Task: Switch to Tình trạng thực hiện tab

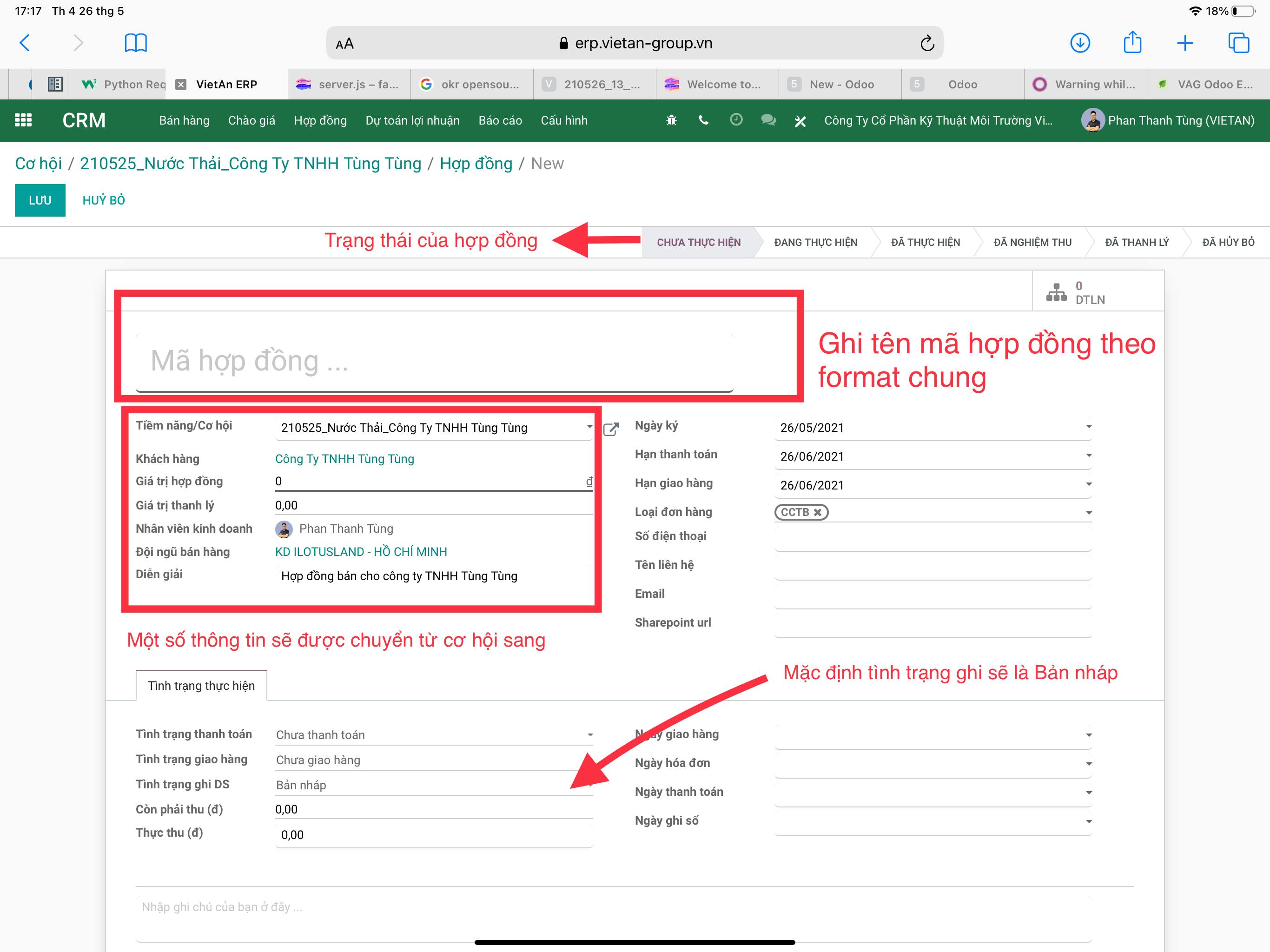Action: coord(201,686)
